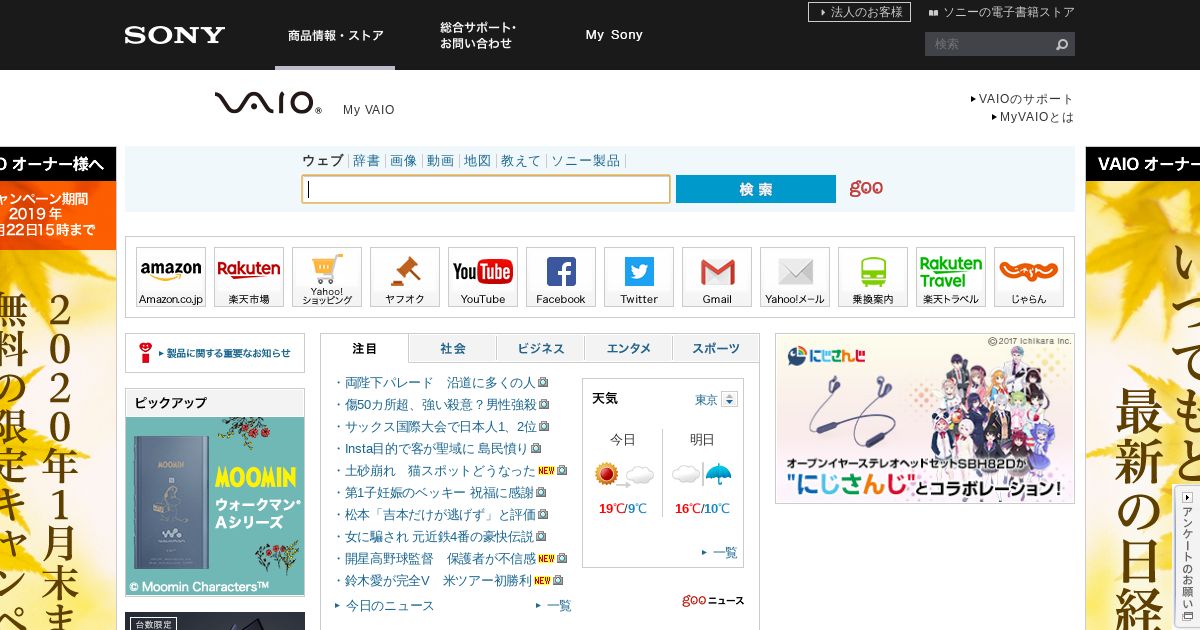Open the YouTube shortcut icon

tap(483, 277)
